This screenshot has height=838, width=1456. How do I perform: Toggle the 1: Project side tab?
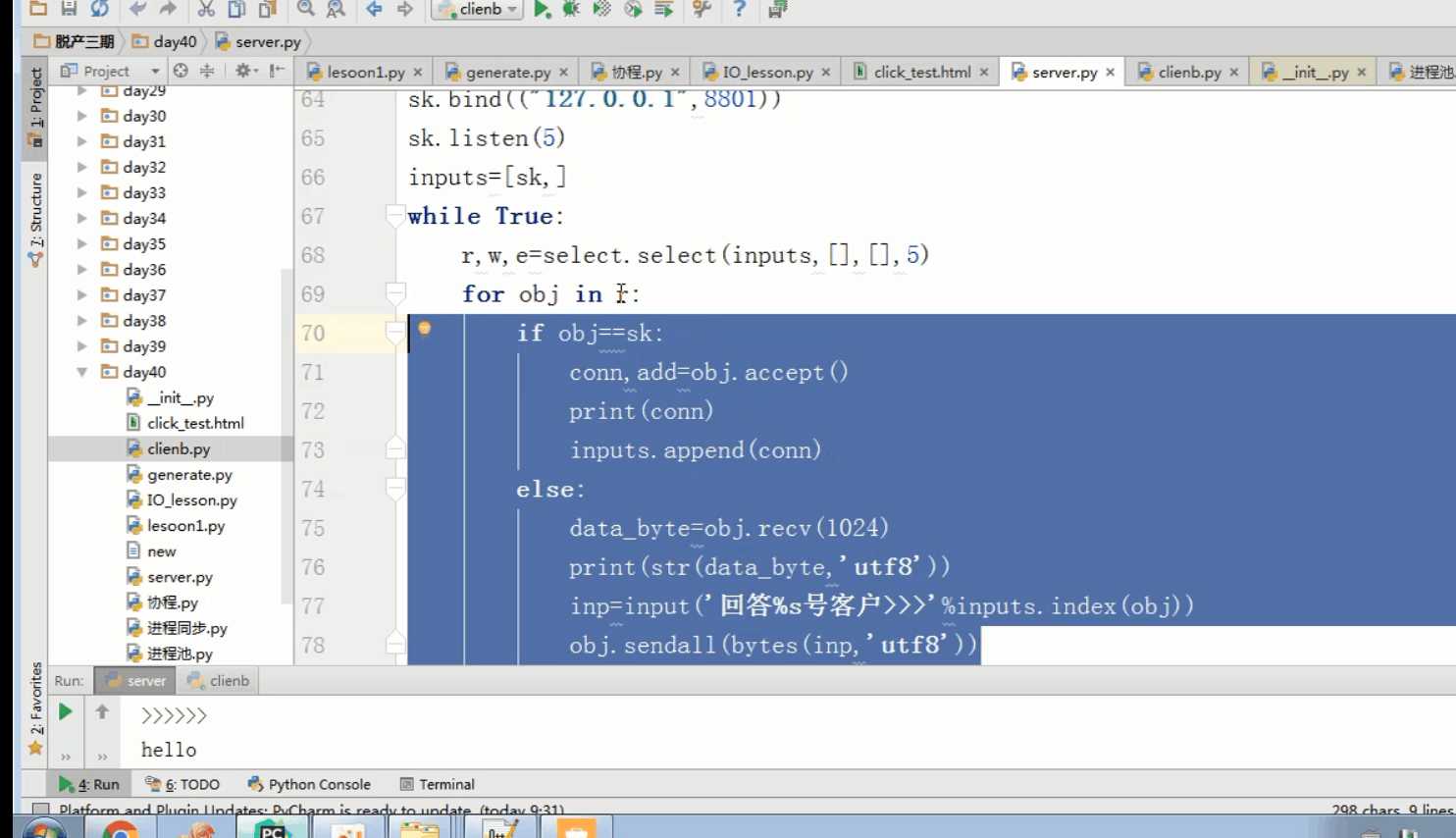click(x=35, y=106)
